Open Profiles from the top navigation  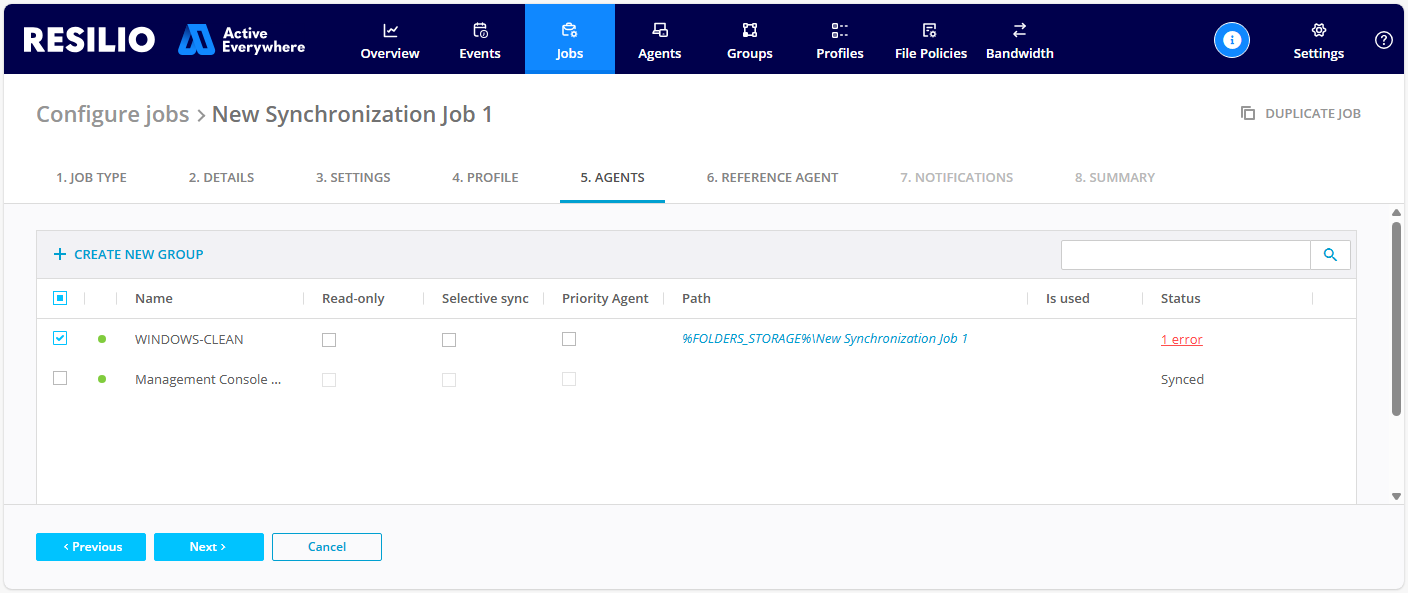840,40
